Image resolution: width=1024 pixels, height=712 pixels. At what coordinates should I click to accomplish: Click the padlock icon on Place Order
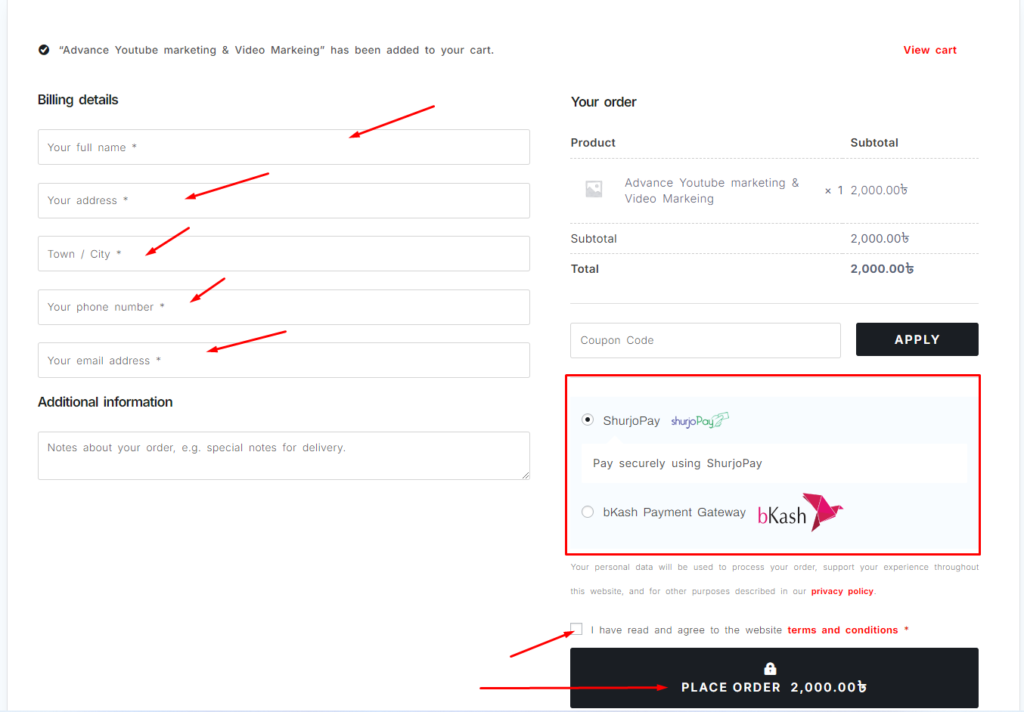(770, 668)
